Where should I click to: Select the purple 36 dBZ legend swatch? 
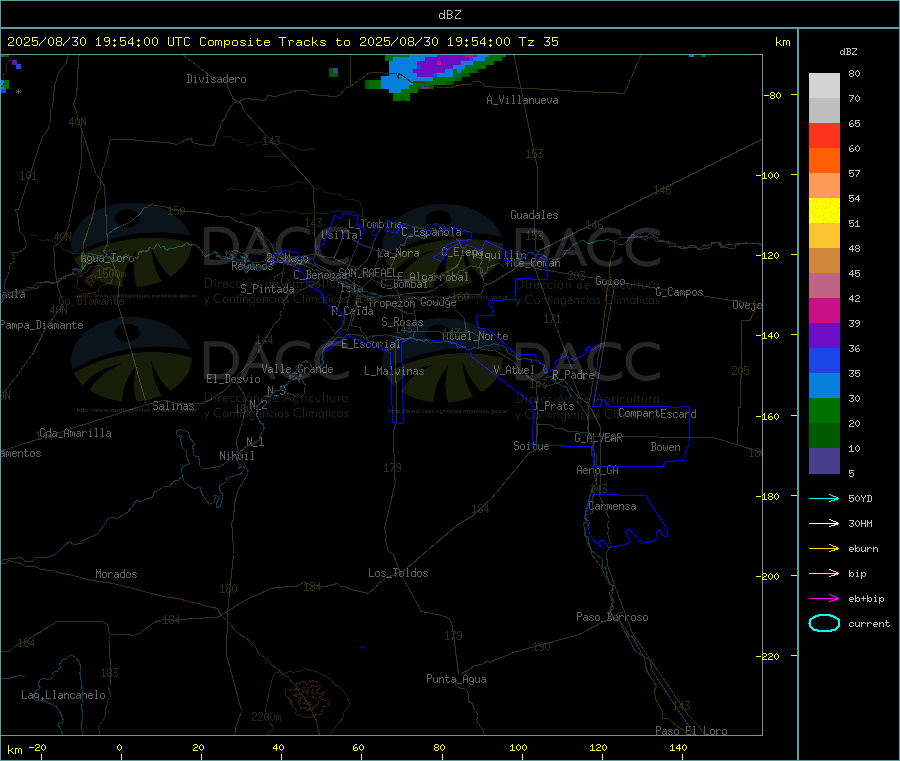pyautogui.click(x=824, y=336)
